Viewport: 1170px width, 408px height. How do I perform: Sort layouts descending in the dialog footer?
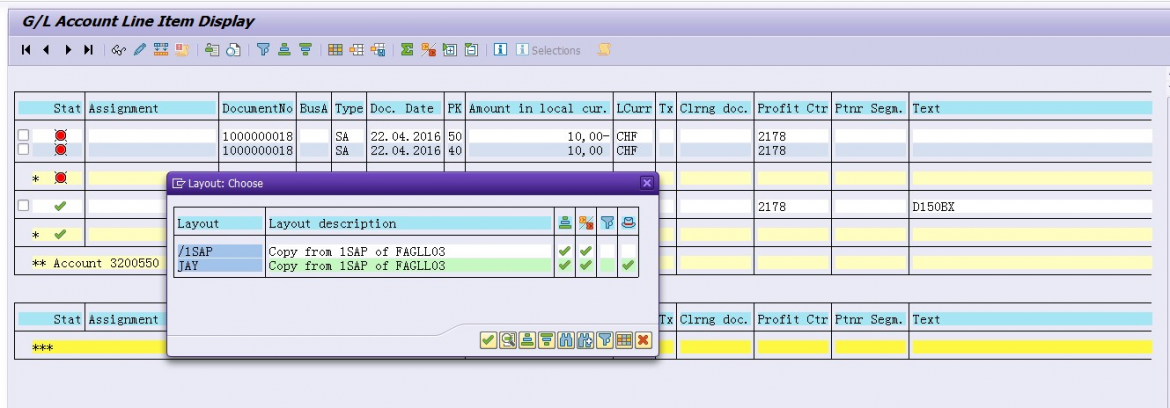(546, 340)
